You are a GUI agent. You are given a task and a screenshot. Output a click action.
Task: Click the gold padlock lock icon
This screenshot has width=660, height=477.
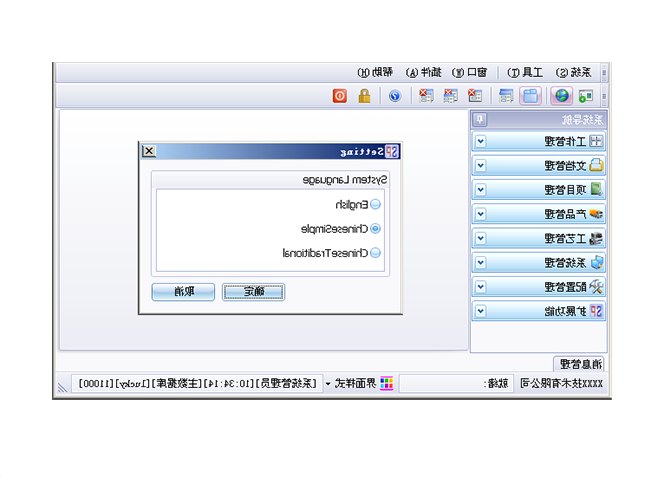point(365,96)
